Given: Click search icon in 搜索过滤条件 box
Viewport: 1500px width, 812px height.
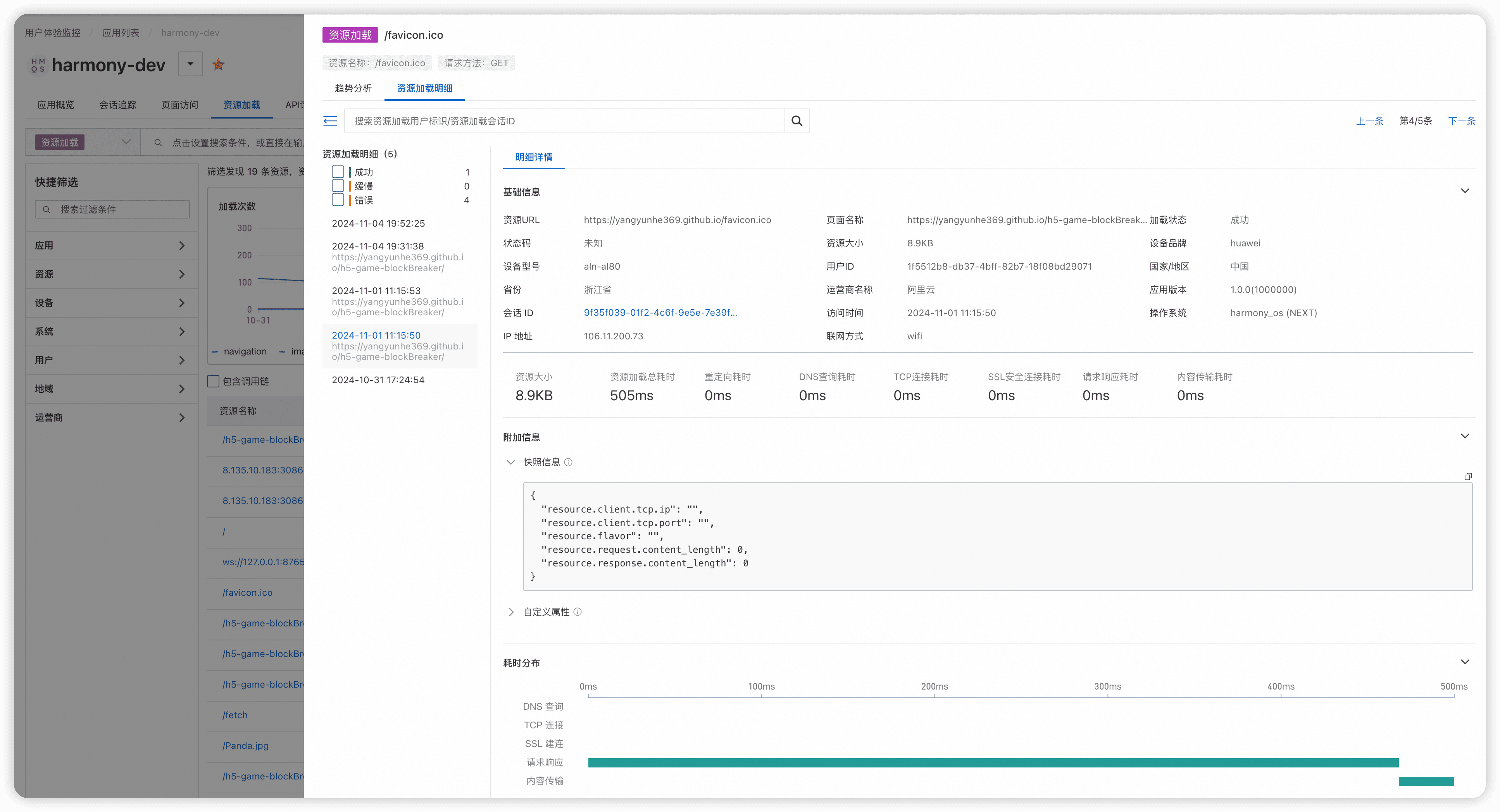Looking at the screenshot, I should (47, 210).
